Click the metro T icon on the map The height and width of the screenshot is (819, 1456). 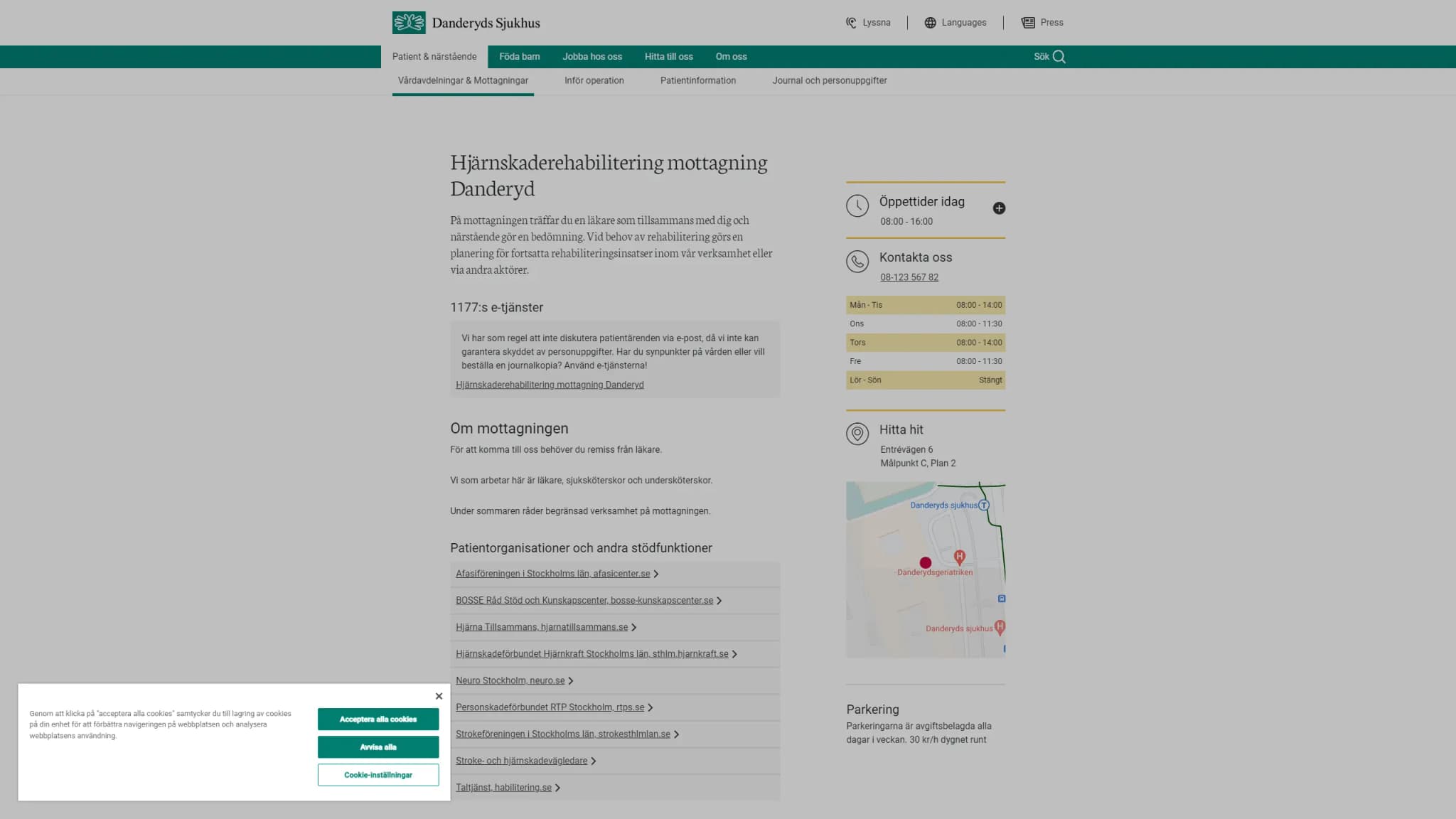click(x=984, y=505)
